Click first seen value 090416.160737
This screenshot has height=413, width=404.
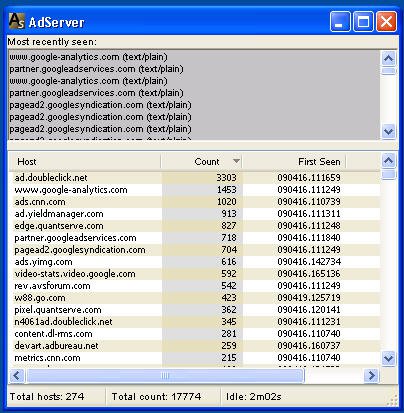[309, 346]
